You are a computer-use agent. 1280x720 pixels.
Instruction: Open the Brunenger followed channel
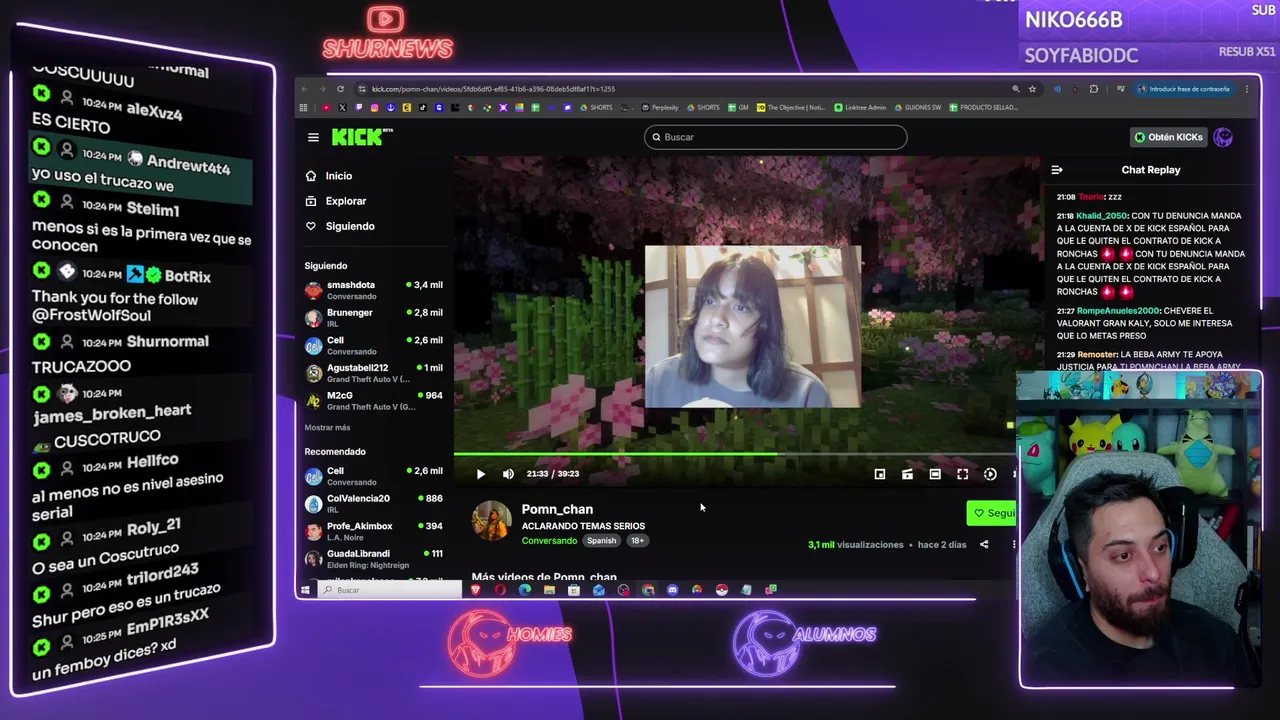(373, 317)
